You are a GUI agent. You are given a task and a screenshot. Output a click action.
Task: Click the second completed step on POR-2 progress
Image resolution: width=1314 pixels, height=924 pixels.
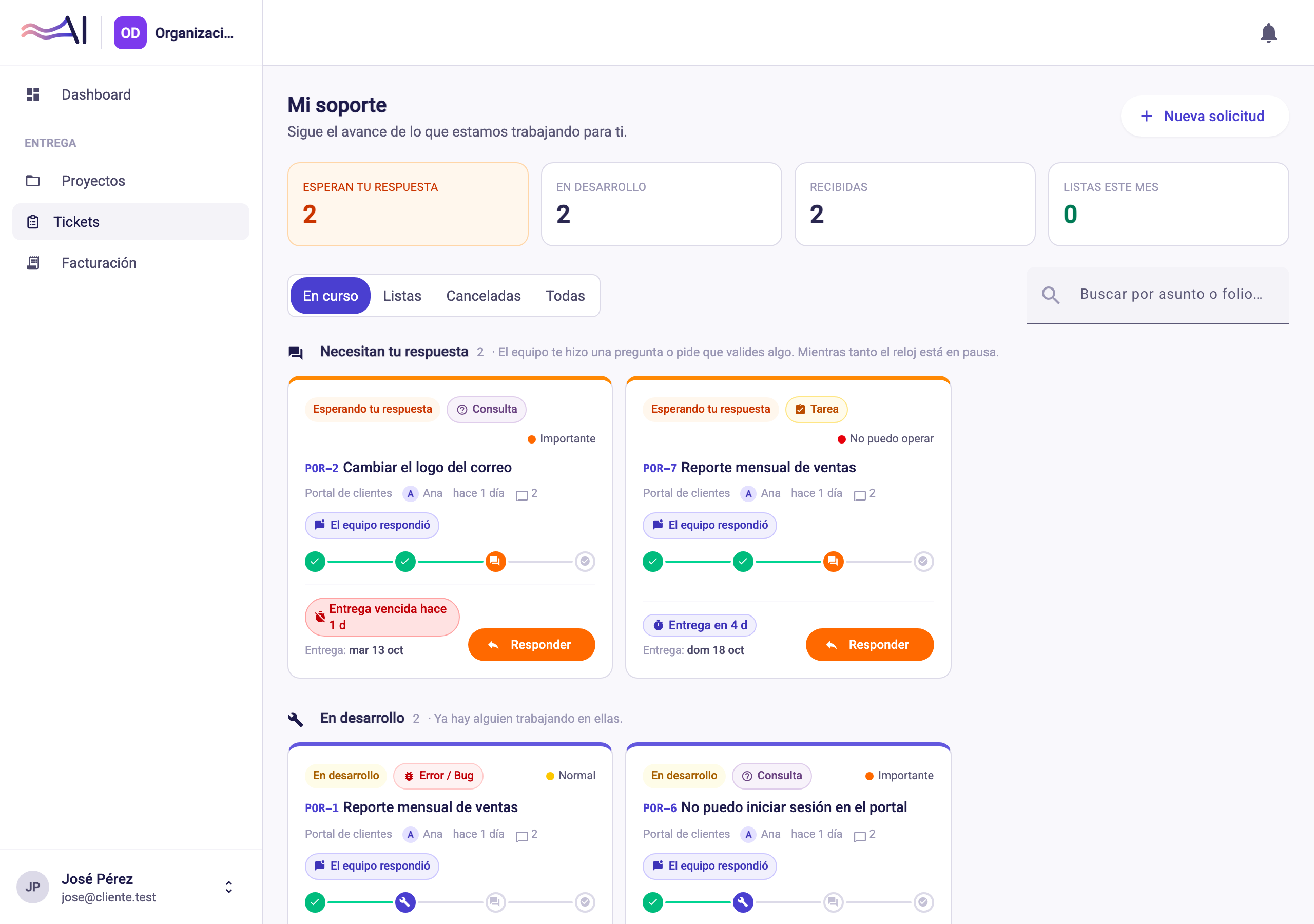click(405, 562)
